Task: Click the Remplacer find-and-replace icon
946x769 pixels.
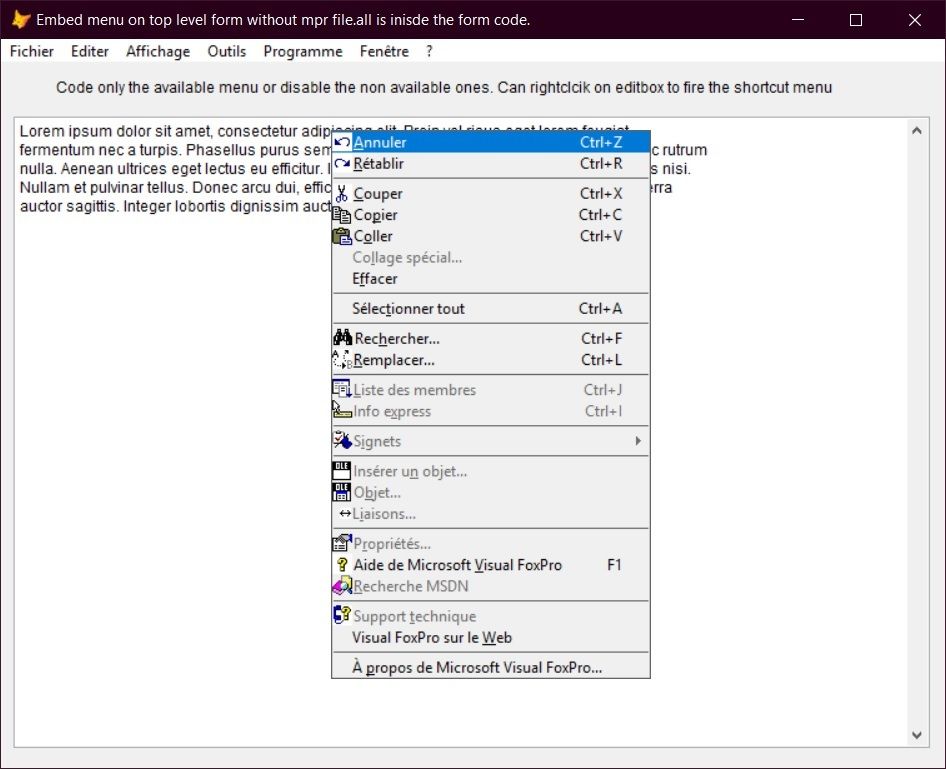Action: click(x=342, y=359)
